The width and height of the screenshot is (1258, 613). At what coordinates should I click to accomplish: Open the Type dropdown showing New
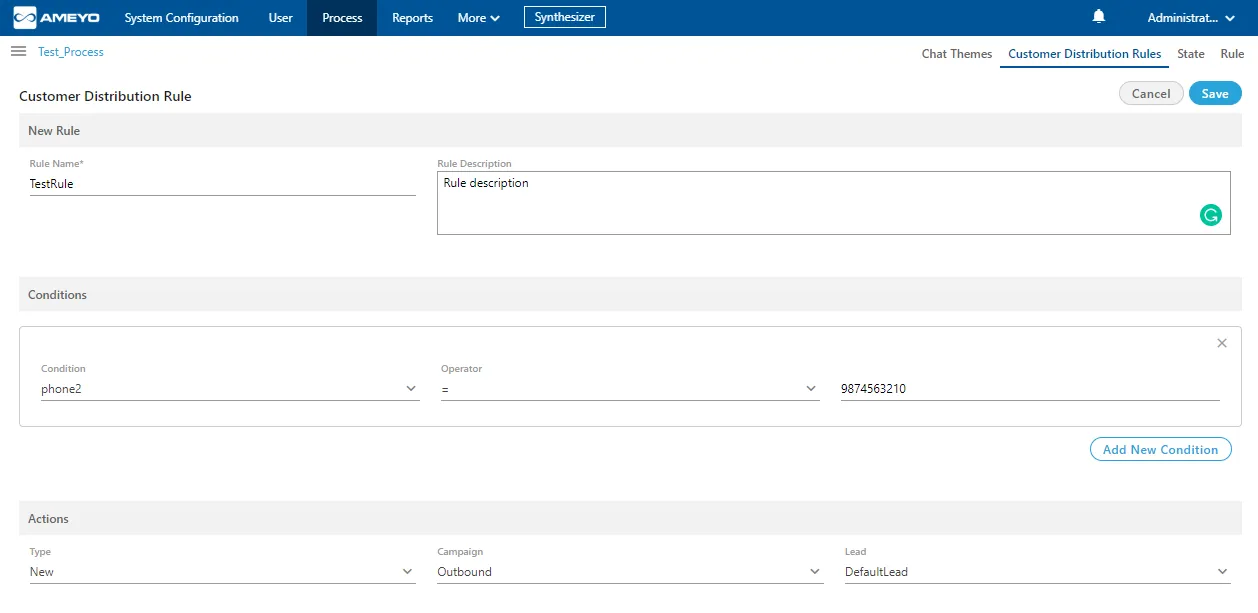pyautogui.click(x=222, y=572)
